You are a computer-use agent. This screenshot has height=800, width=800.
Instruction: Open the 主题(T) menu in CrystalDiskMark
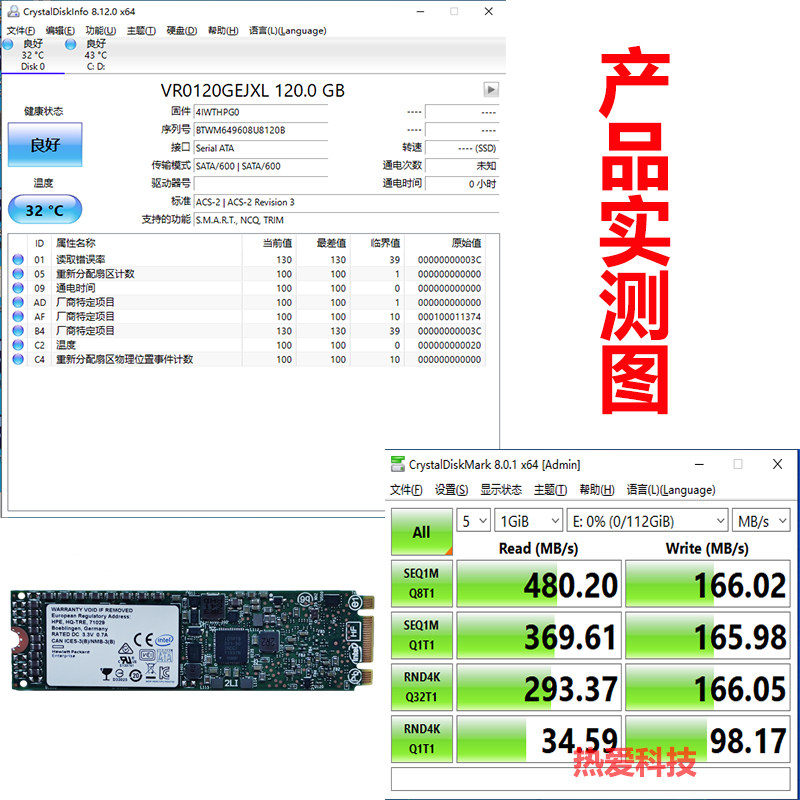[x=551, y=490]
